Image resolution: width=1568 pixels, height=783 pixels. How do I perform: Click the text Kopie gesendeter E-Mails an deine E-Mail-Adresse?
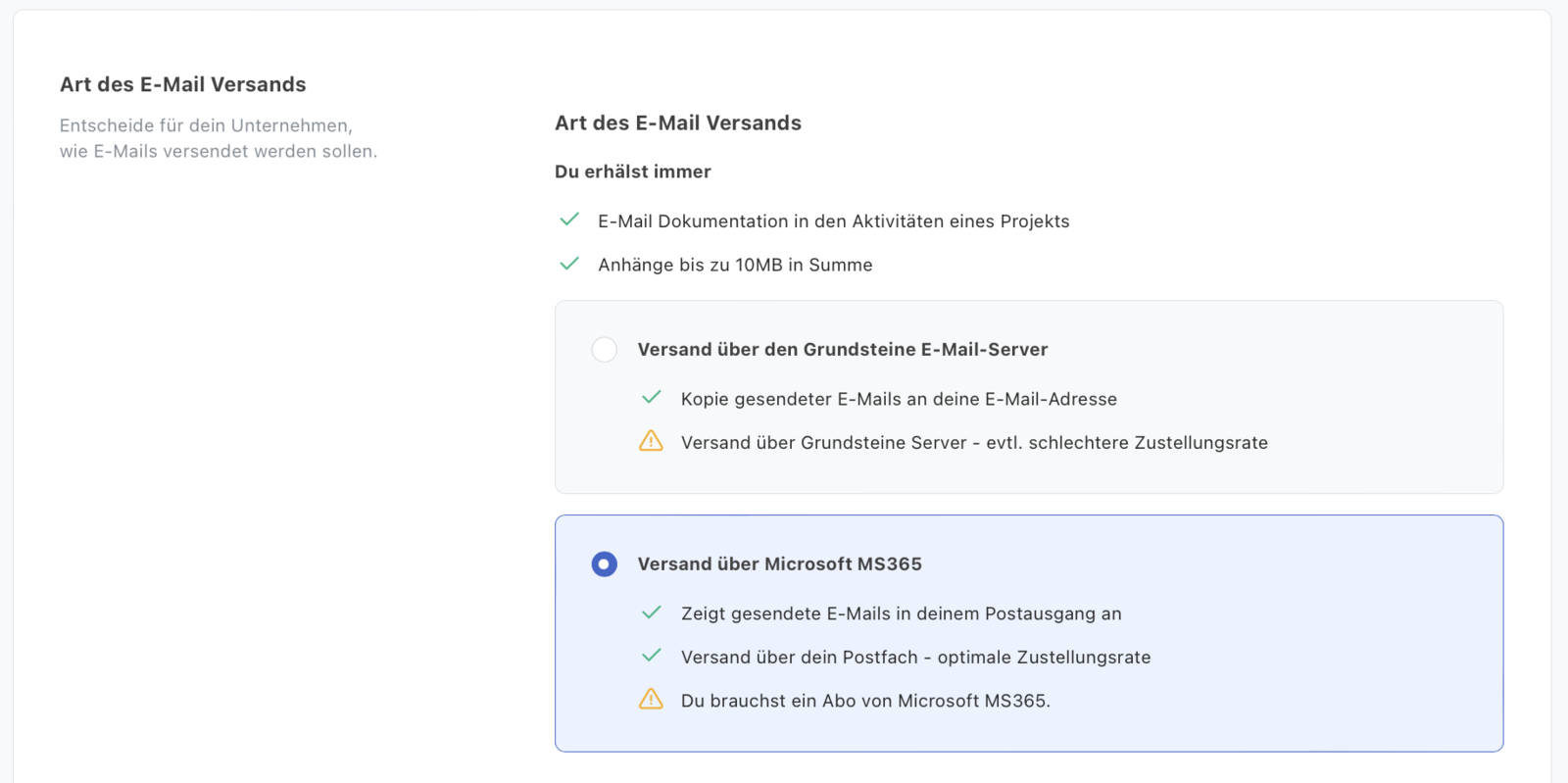click(899, 399)
